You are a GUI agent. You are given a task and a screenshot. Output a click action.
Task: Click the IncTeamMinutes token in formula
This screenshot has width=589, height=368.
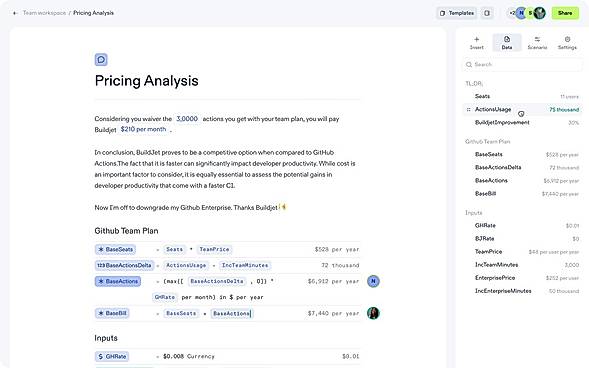click(x=245, y=265)
